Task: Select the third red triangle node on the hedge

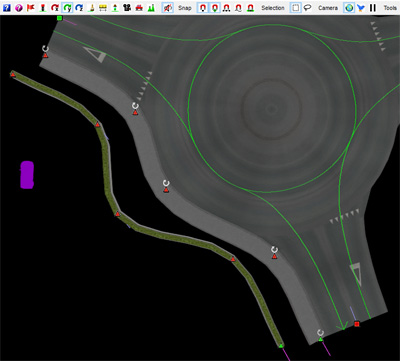Action: (117, 214)
